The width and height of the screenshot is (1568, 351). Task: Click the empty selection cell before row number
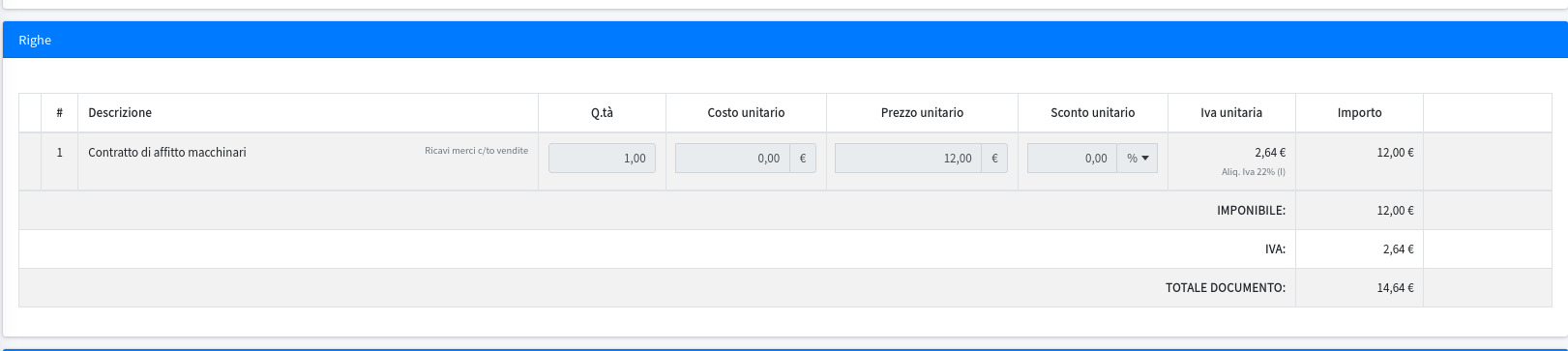(30, 161)
